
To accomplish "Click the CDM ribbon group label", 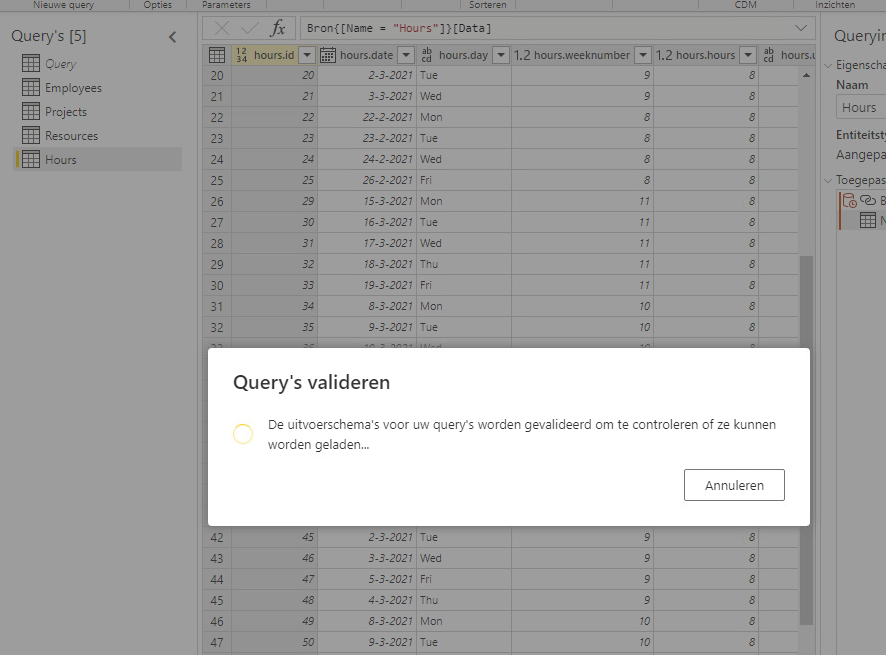I will point(745,5).
